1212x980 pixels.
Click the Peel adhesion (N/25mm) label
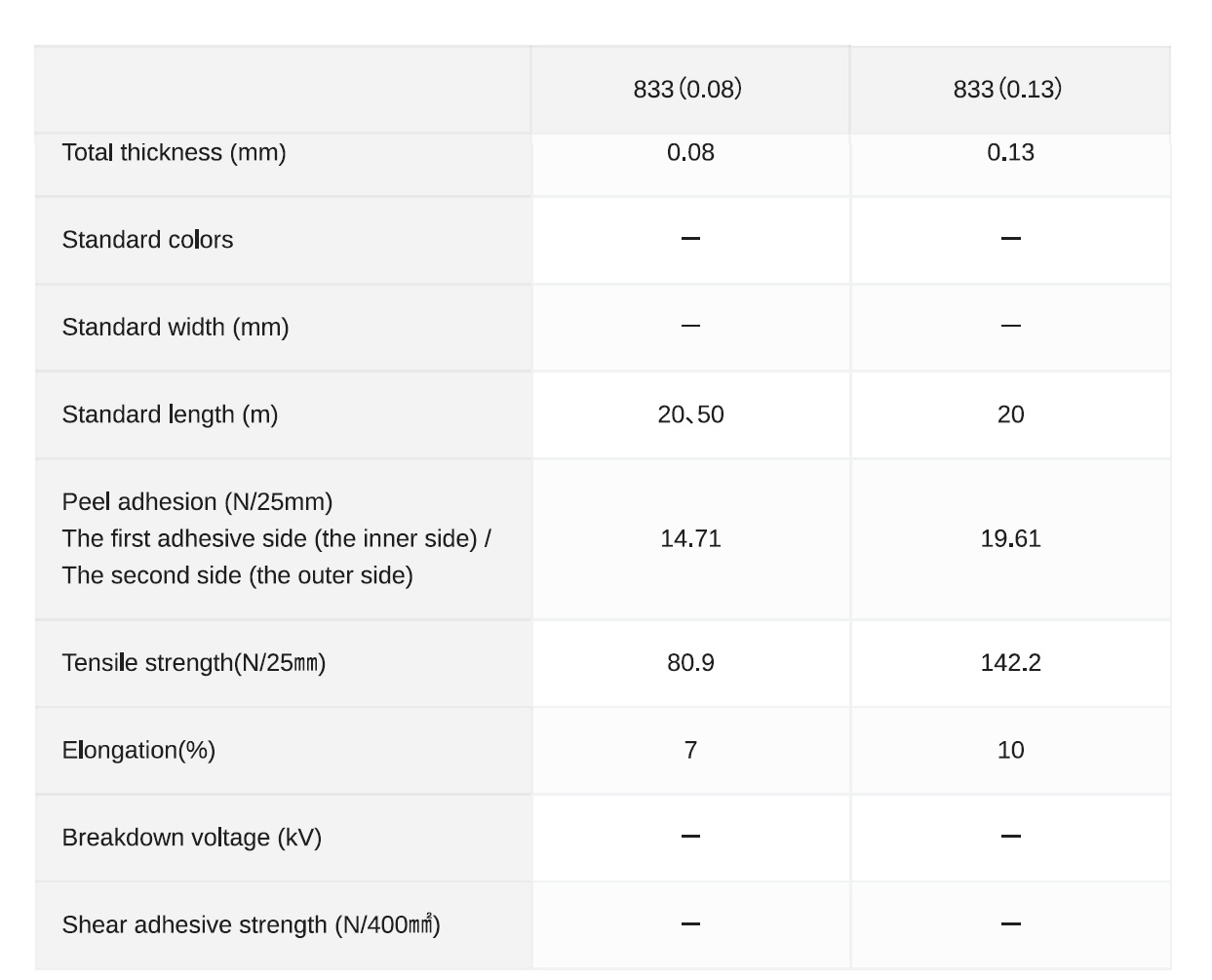(197, 502)
